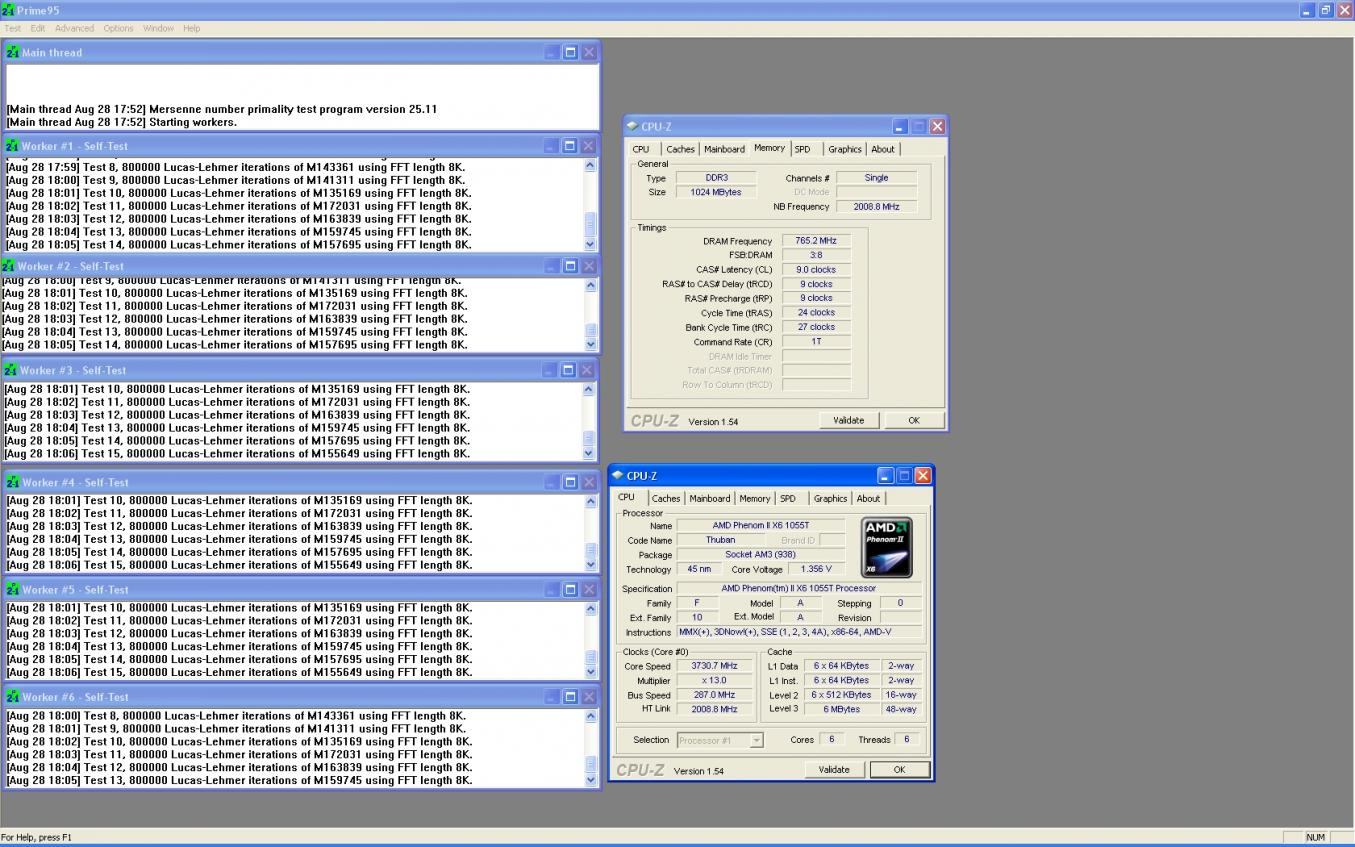
Task: Click the DRAM Frequency value 765.2 MHz
Action: 816,241
